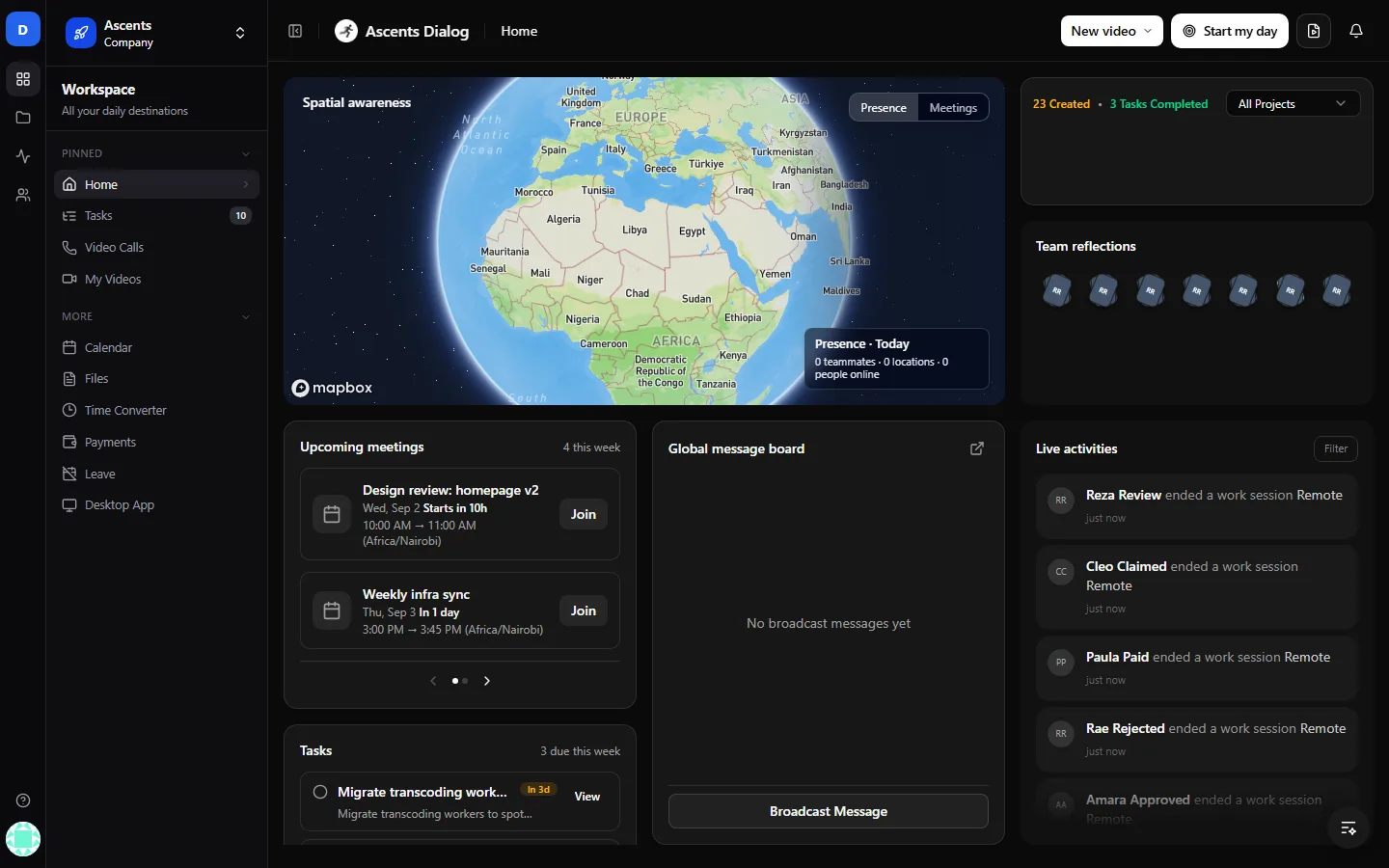
Task: View the Migrate transcoding task
Action: point(587,797)
